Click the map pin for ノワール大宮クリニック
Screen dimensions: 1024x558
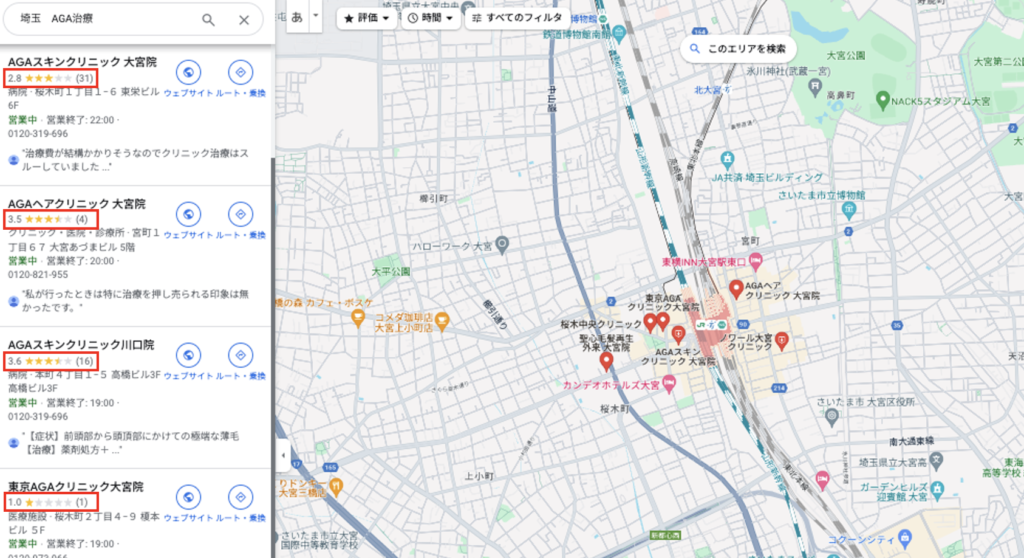782,340
